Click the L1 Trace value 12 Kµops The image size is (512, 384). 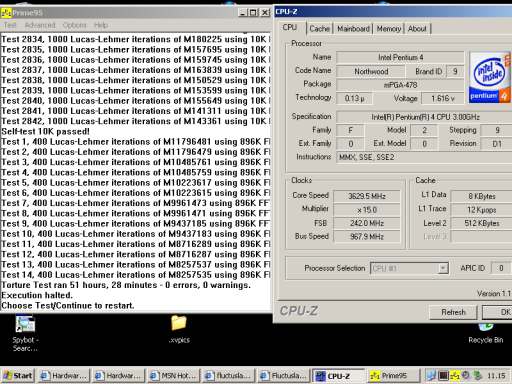point(481,210)
